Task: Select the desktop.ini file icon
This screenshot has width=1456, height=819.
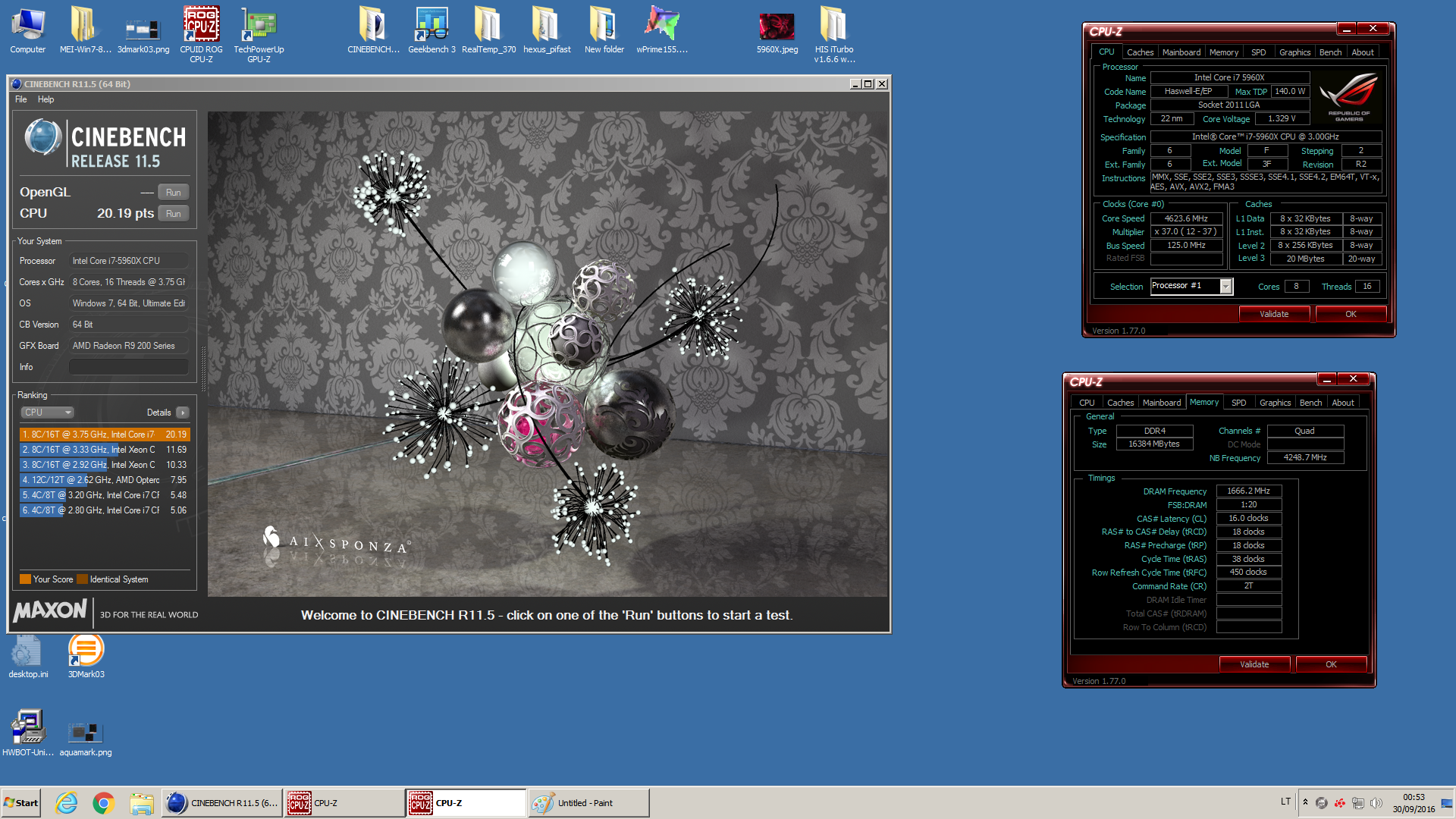Action: point(28,656)
